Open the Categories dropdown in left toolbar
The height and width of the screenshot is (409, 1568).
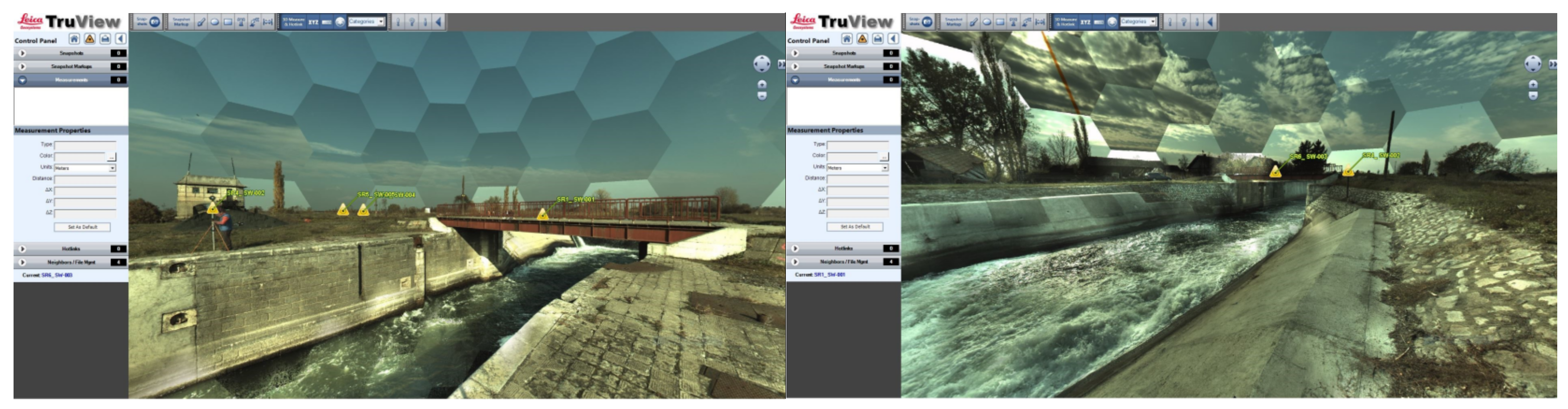(x=366, y=22)
